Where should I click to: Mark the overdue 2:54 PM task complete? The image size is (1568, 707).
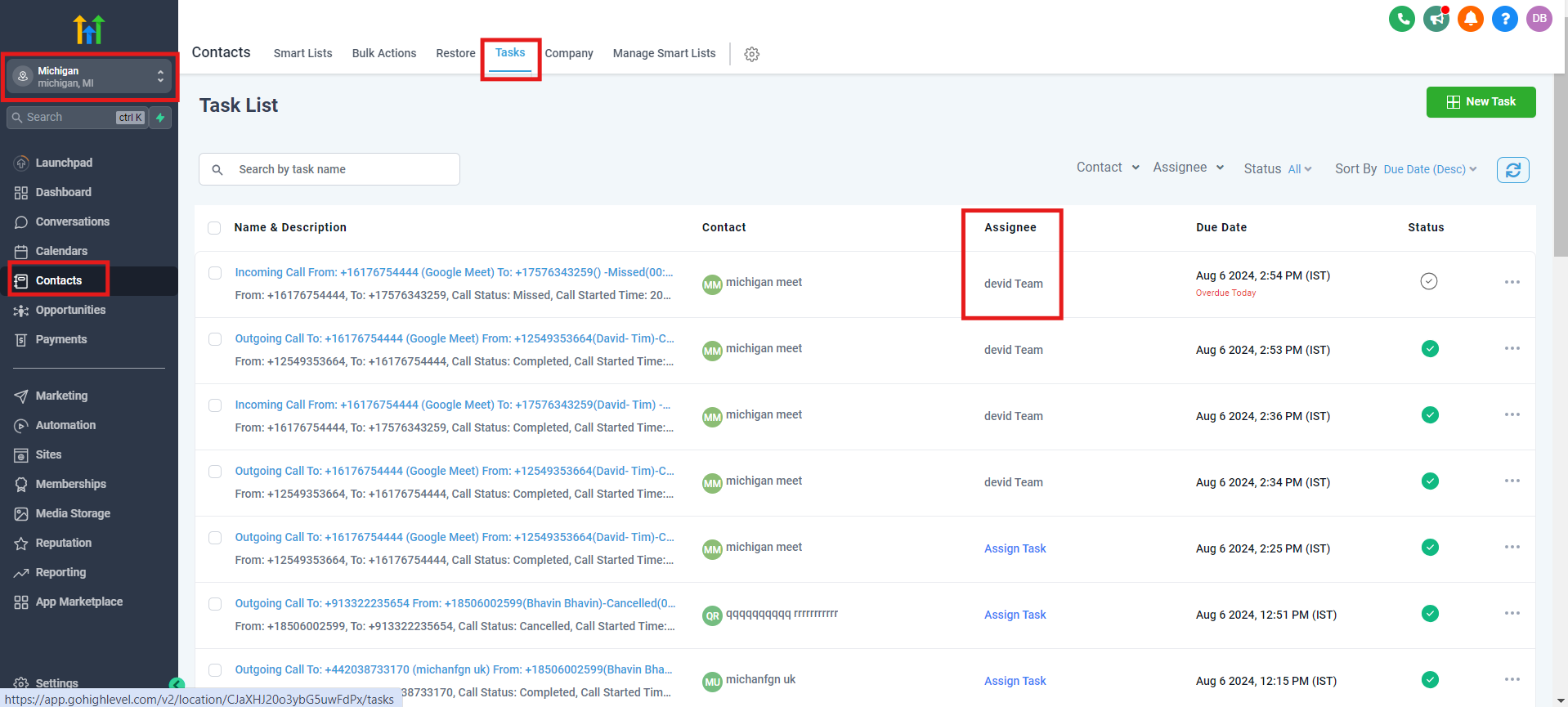(1429, 281)
